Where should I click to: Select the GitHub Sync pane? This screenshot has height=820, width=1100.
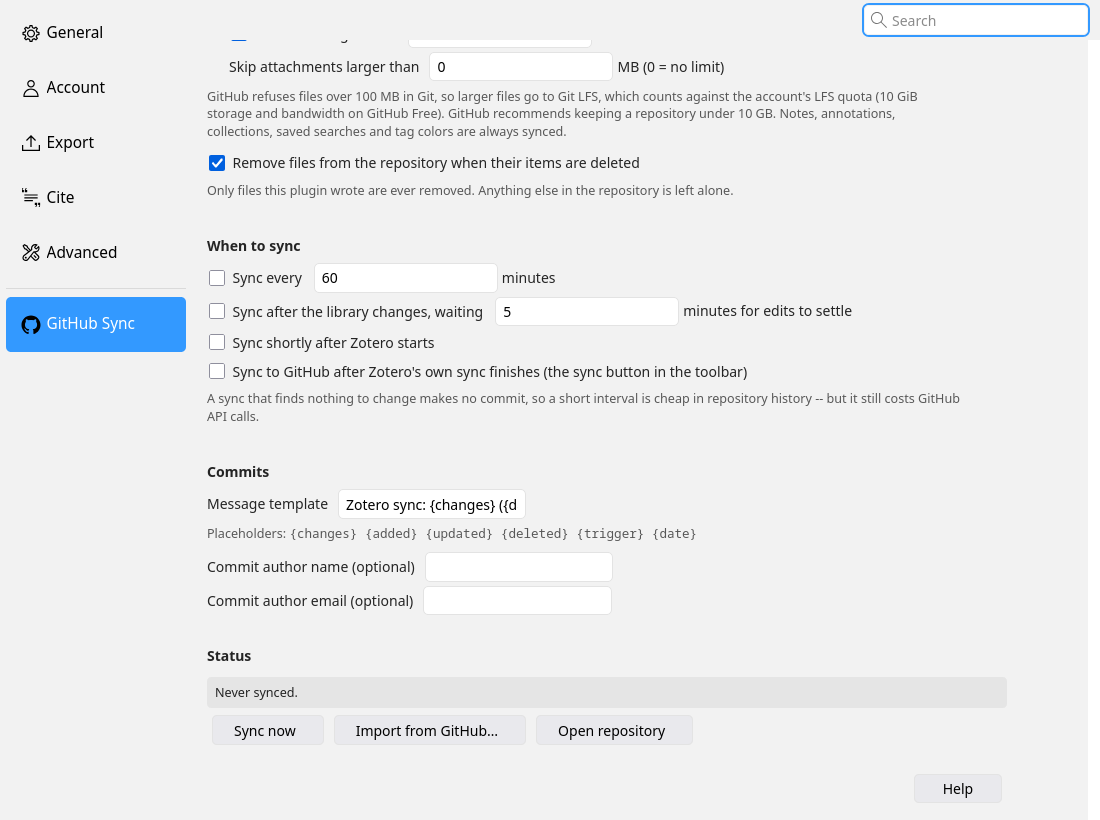tap(96, 324)
